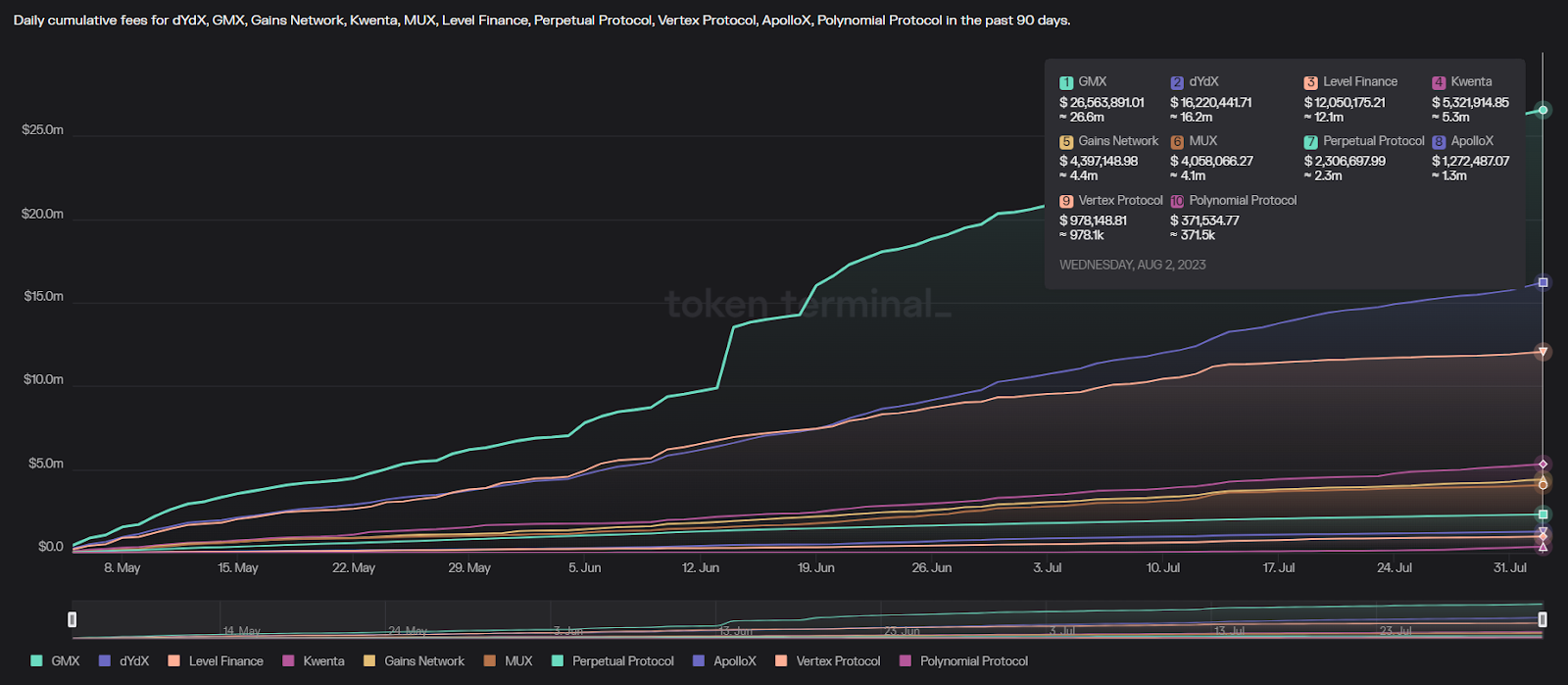Click Perpetual Protocol square marker on chart
Viewport: 1568px width, 685px height.
1543,514
